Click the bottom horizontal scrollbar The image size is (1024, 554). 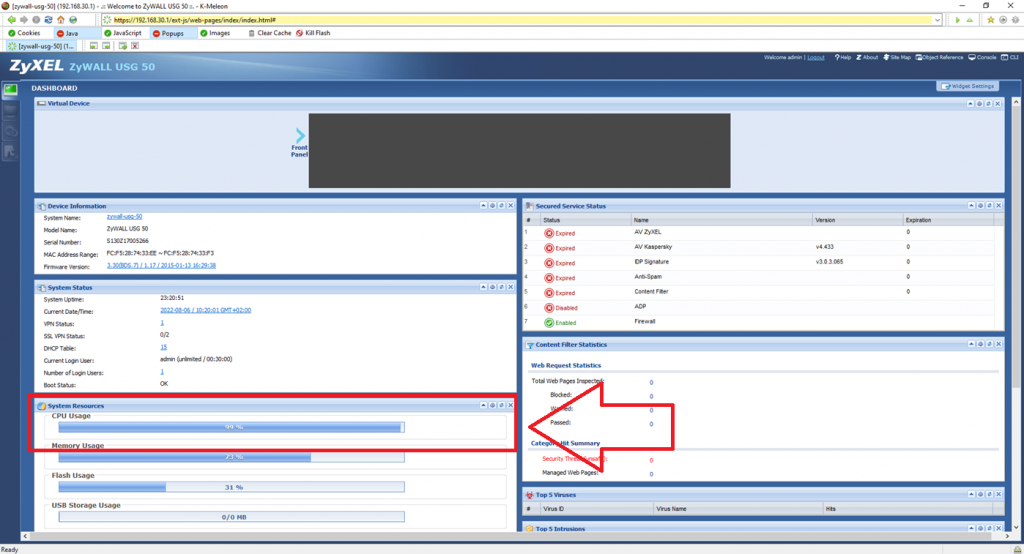516,536
